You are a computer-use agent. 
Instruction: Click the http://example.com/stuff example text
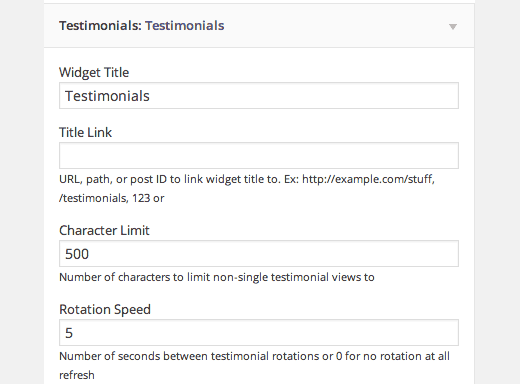368,179
